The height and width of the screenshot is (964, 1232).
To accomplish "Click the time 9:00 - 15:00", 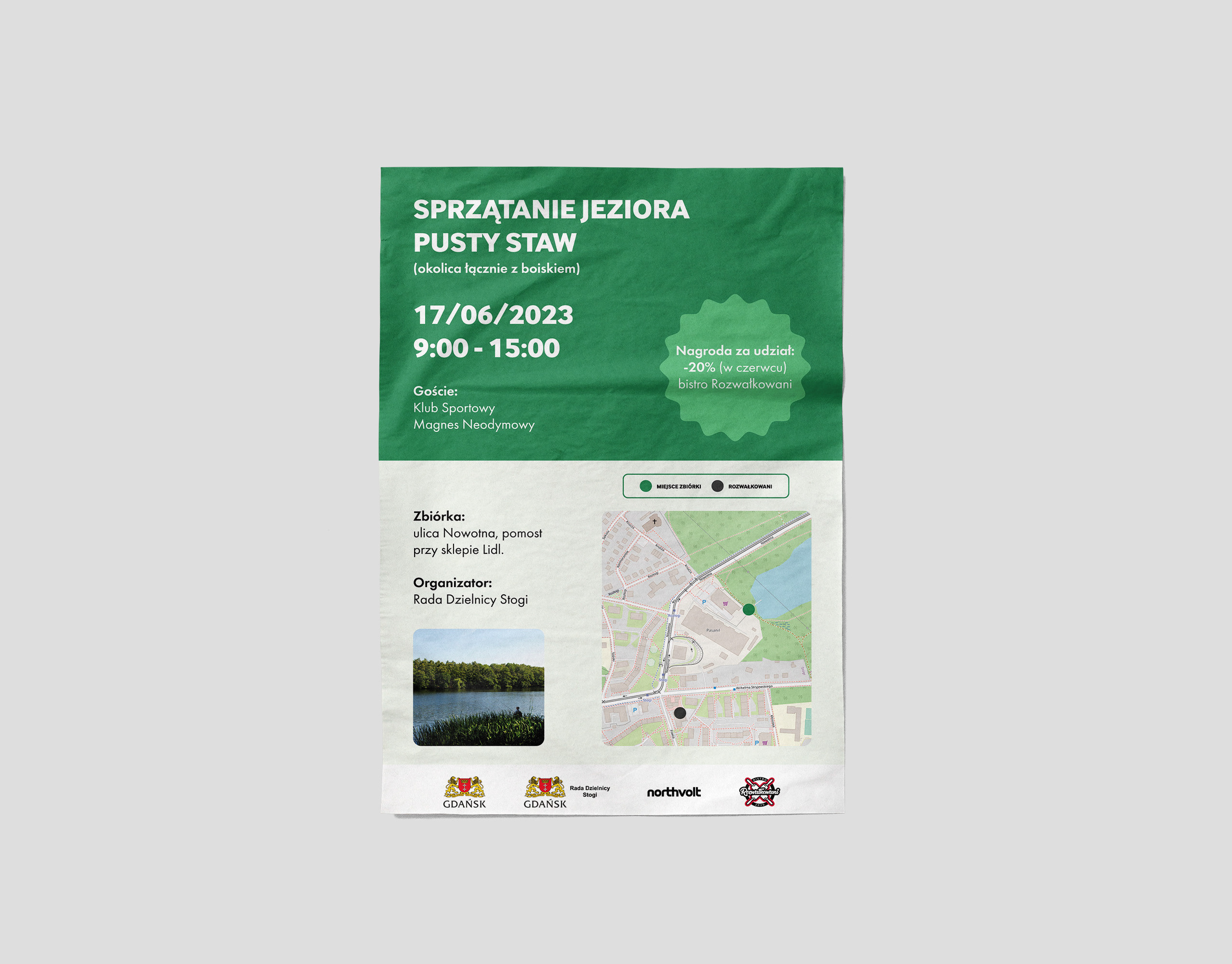I will (486, 348).
